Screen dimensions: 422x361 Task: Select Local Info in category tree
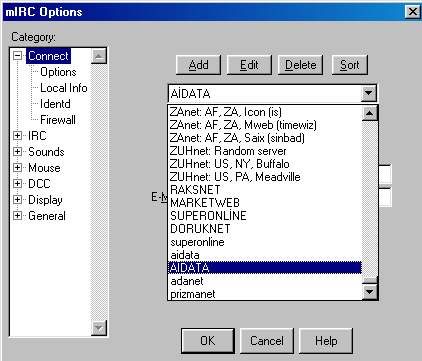coord(64,88)
